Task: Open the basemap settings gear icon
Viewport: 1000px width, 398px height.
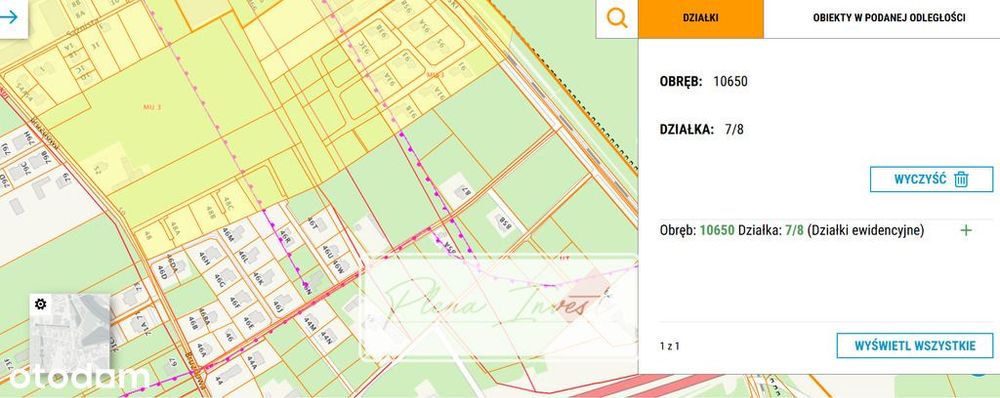Action: pos(40,304)
